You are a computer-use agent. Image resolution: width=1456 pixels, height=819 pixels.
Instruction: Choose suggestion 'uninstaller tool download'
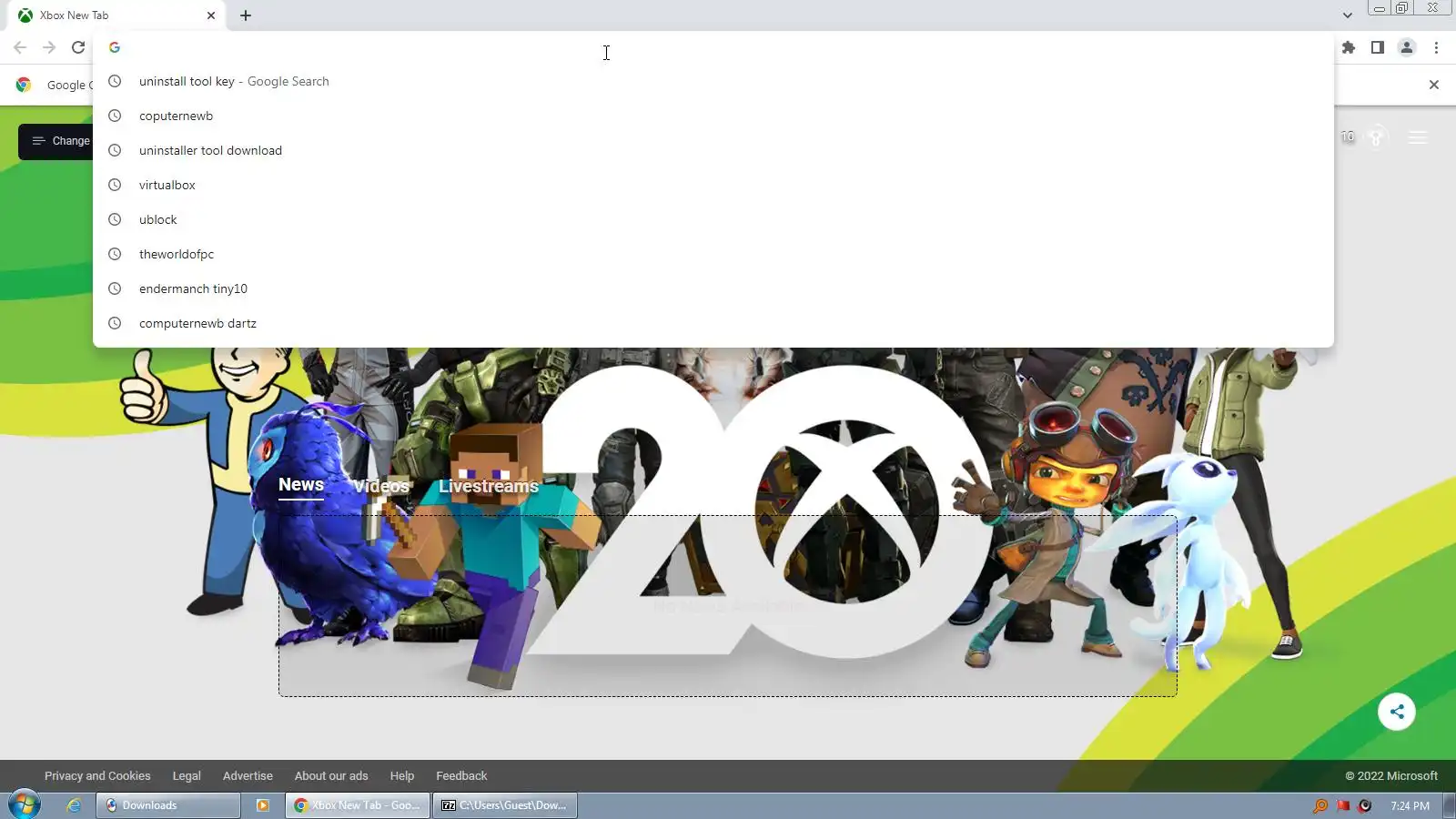point(713,150)
